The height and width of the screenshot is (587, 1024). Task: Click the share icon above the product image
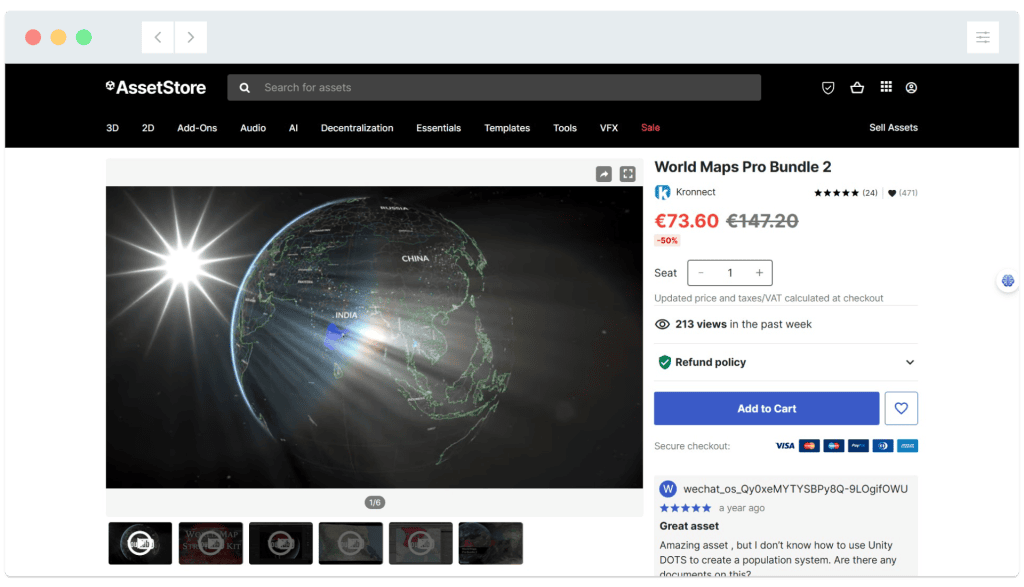coord(603,173)
